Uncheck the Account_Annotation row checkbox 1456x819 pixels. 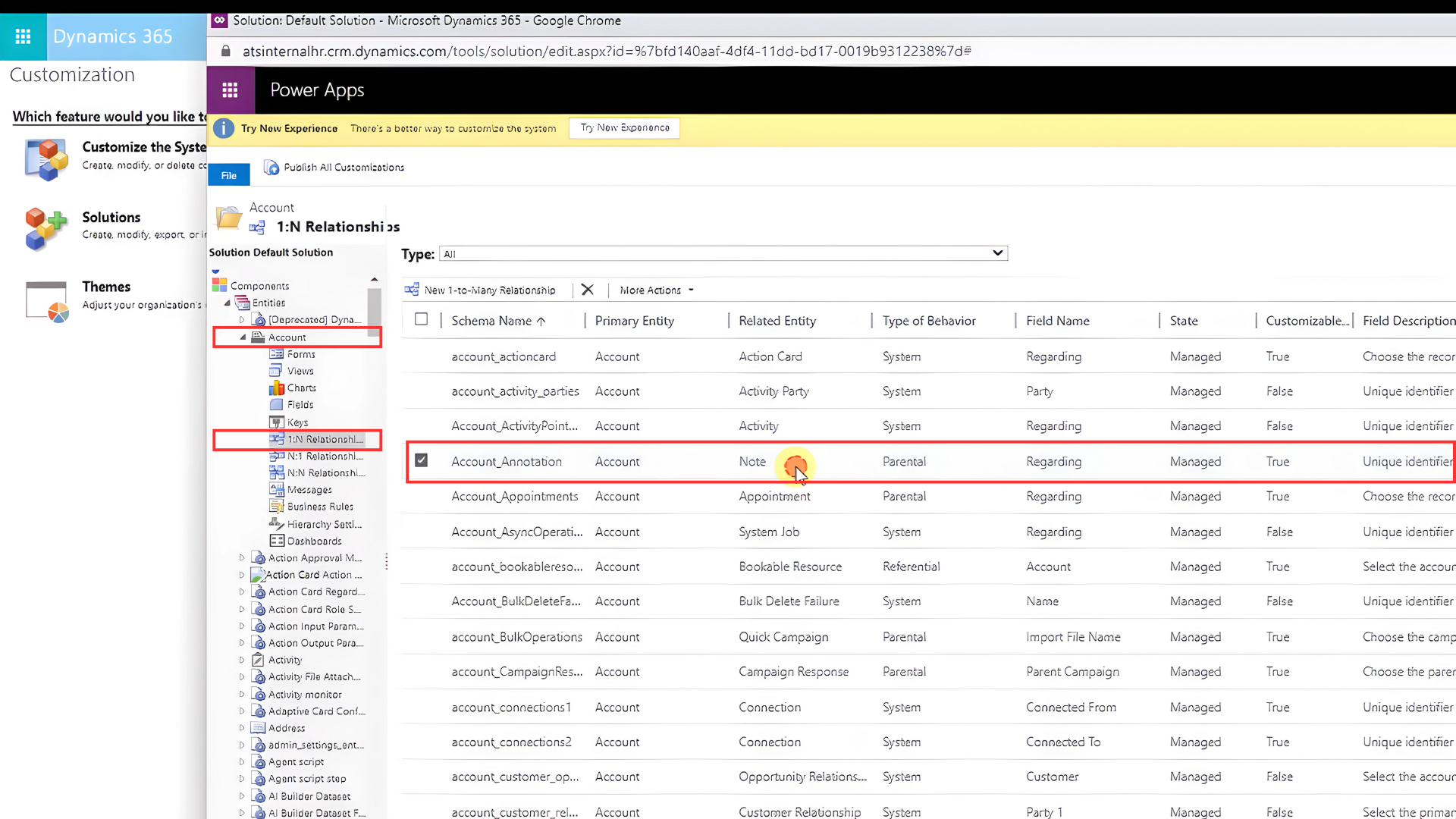click(421, 460)
